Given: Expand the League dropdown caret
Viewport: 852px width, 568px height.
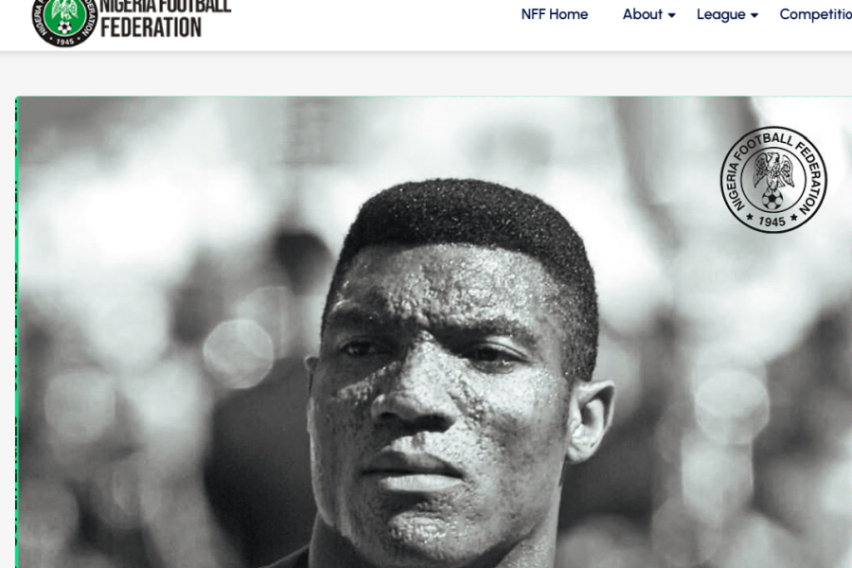Looking at the screenshot, I should coord(754,16).
